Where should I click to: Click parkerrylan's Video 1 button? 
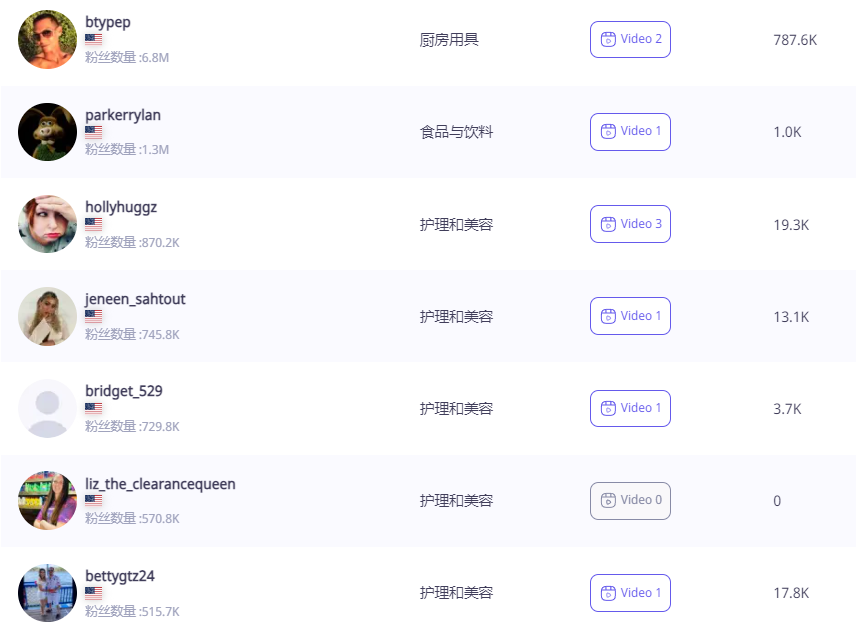(x=630, y=132)
